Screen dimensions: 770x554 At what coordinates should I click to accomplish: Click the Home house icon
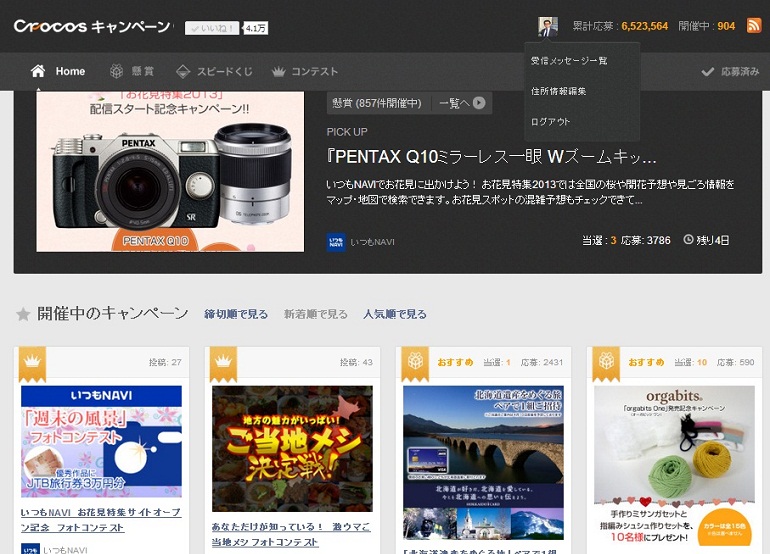click(38, 71)
